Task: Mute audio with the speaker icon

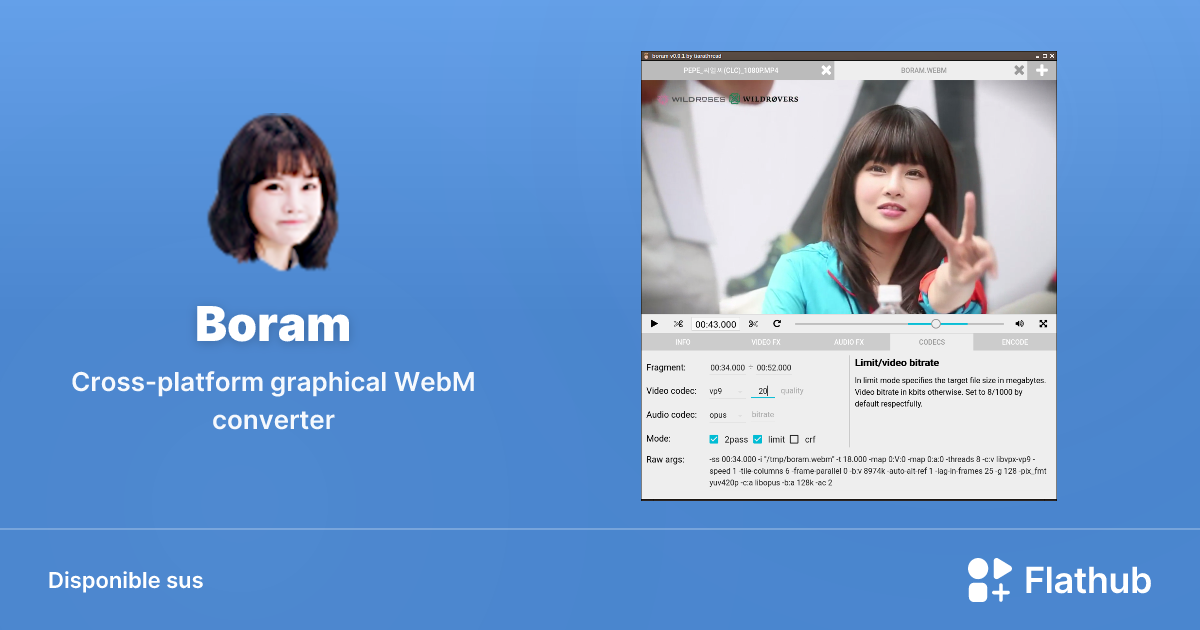Action: 1019,324
